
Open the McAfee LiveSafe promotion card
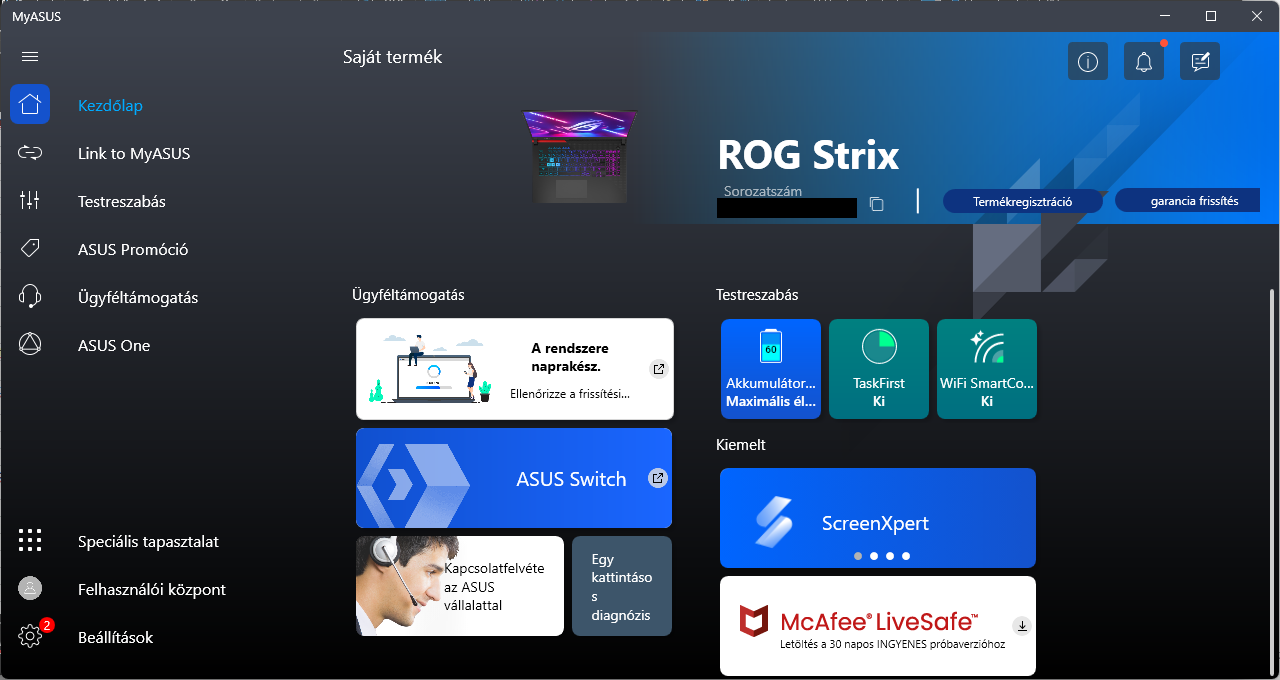(x=878, y=626)
